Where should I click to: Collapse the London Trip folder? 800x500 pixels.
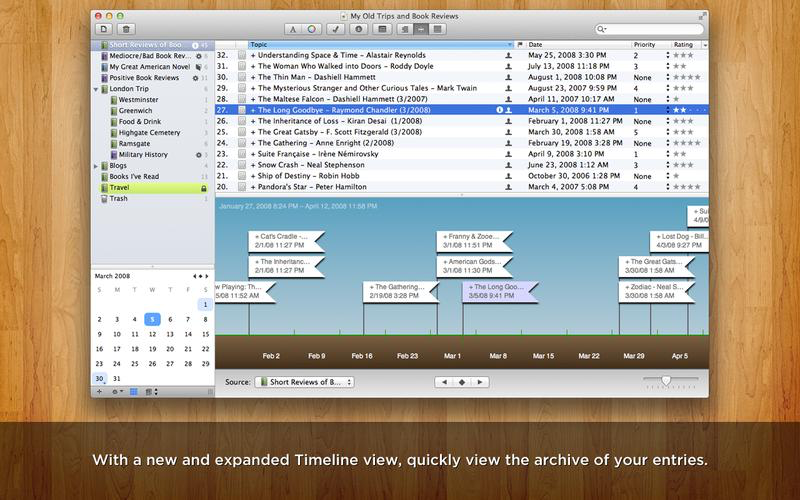[x=97, y=89]
